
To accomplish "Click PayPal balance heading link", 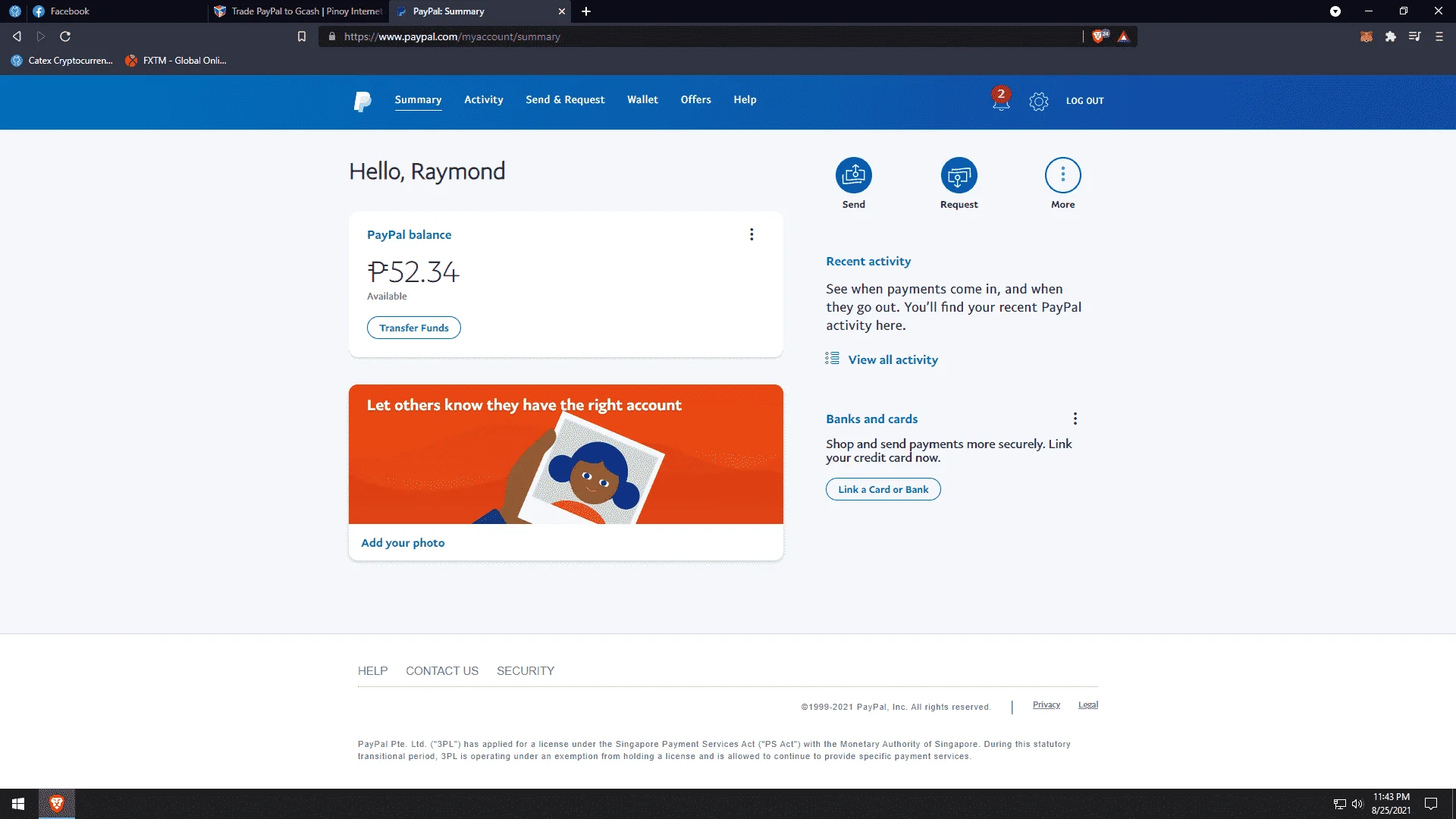I will coord(409,234).
